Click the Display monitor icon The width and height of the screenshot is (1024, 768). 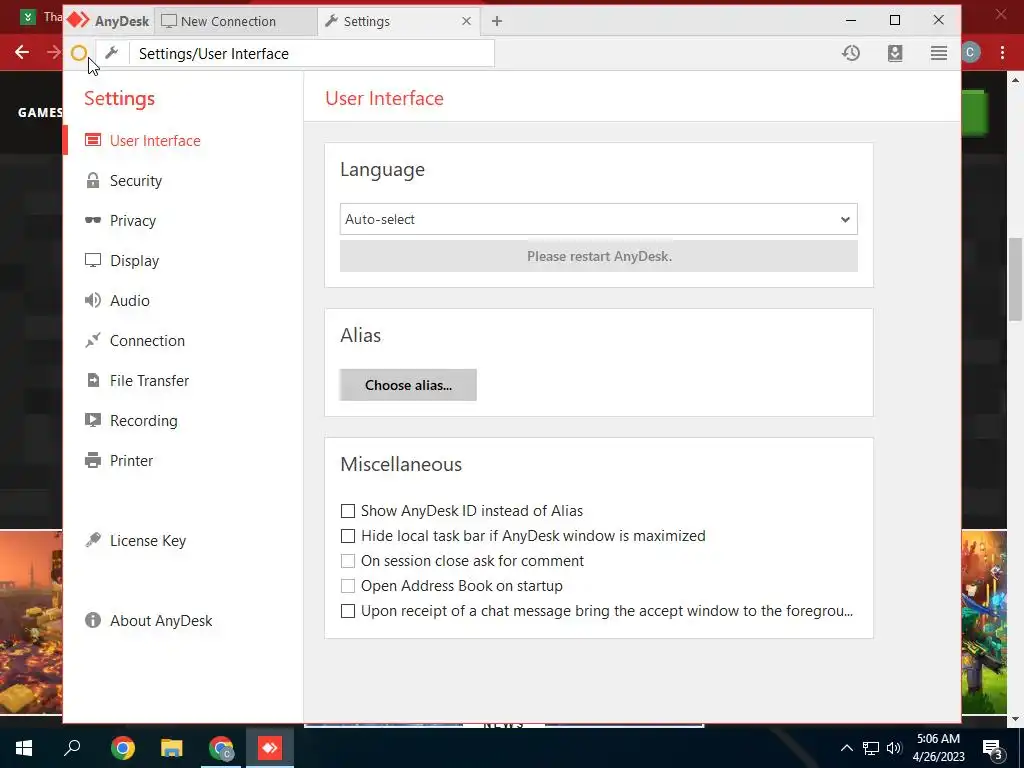[x=93, y=260]
